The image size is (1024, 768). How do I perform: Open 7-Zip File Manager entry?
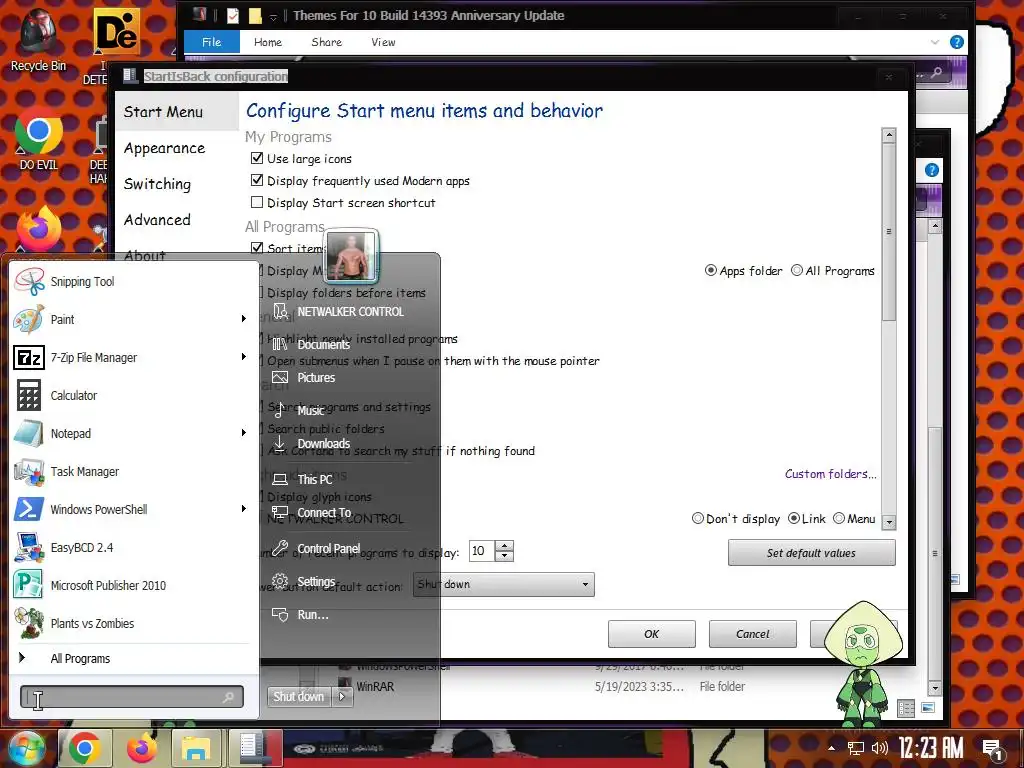(131, 357)
